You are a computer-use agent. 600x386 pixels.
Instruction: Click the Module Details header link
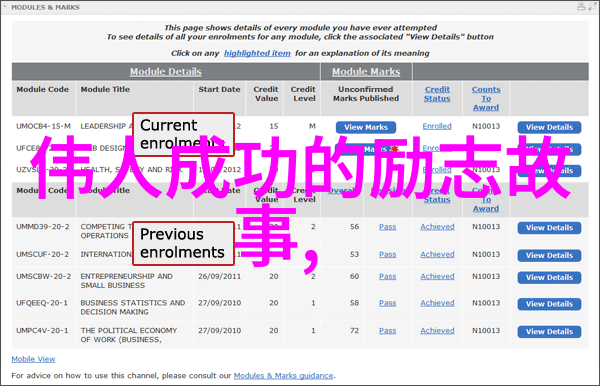(x=165, y=72)
